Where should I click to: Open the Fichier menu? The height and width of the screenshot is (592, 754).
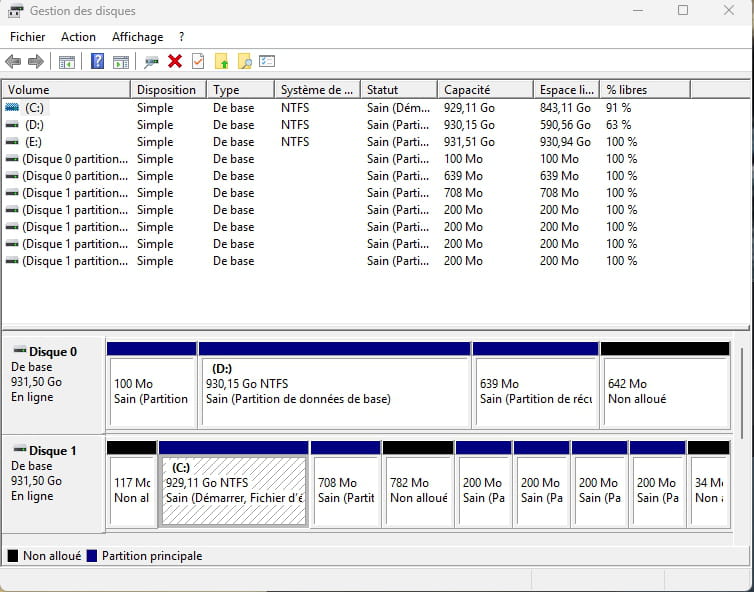(28, 37)
